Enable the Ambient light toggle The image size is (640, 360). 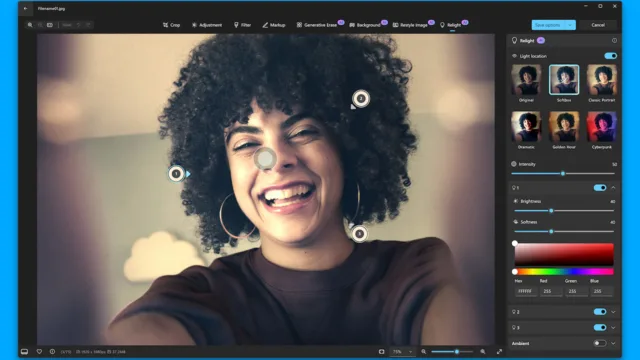click(600, 343)
